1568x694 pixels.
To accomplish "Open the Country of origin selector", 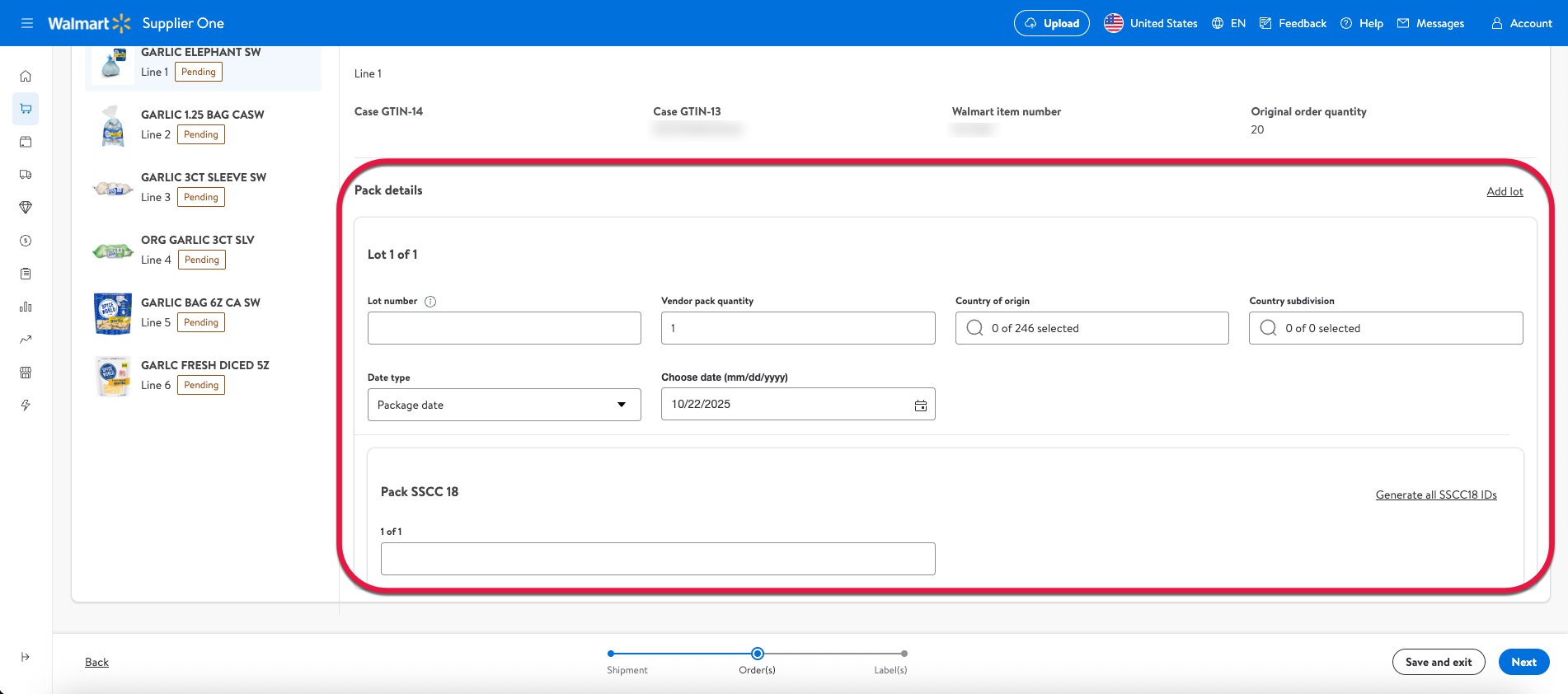I will click(1091, 328).
